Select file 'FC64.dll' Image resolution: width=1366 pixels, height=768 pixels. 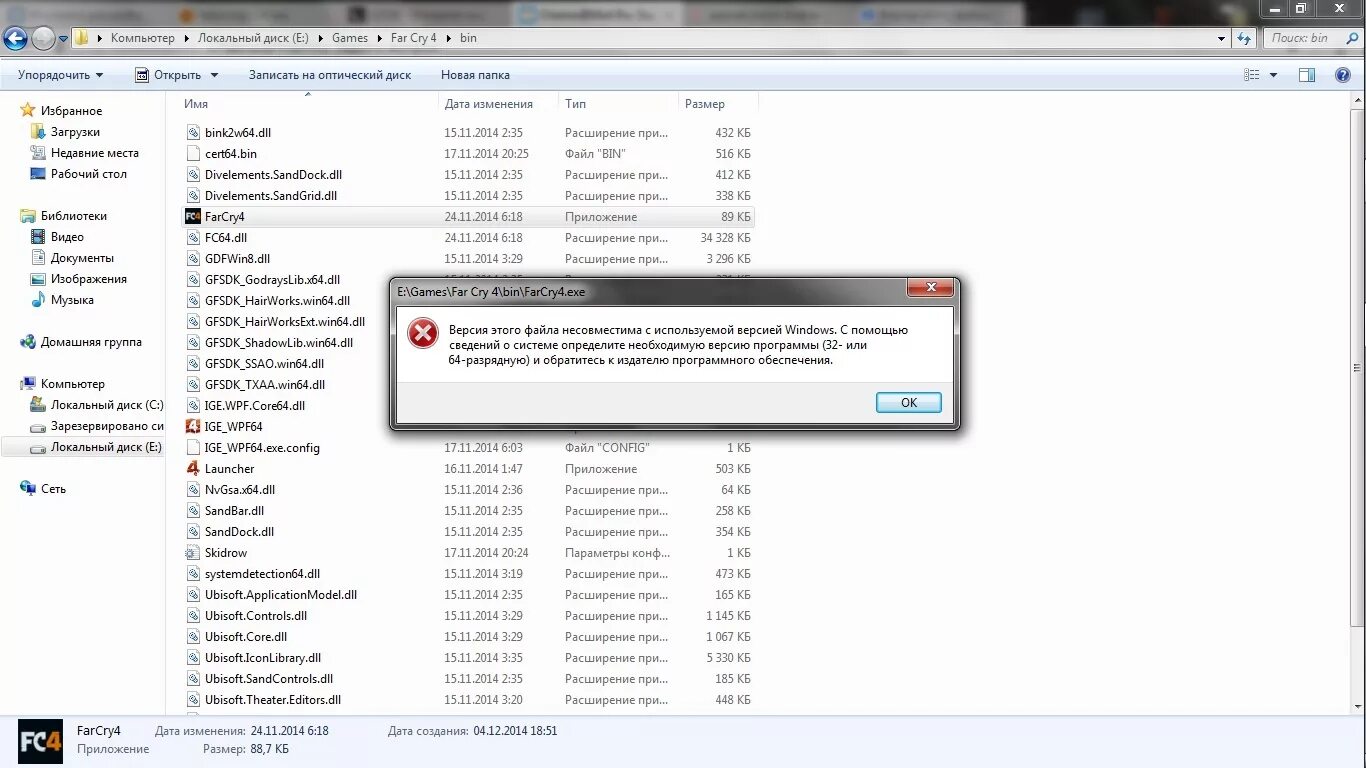point(226,238)
